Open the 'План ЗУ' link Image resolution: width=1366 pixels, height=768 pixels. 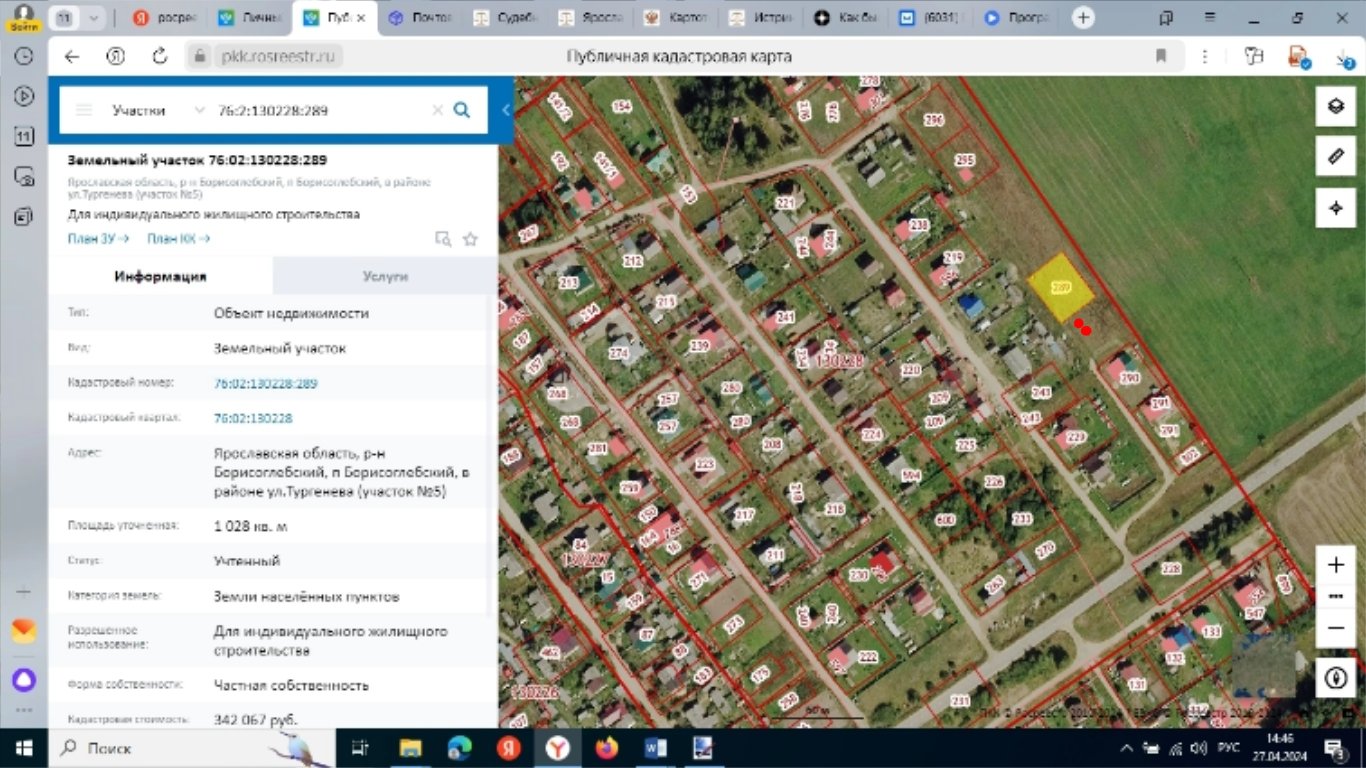click(x=98, y=239)
